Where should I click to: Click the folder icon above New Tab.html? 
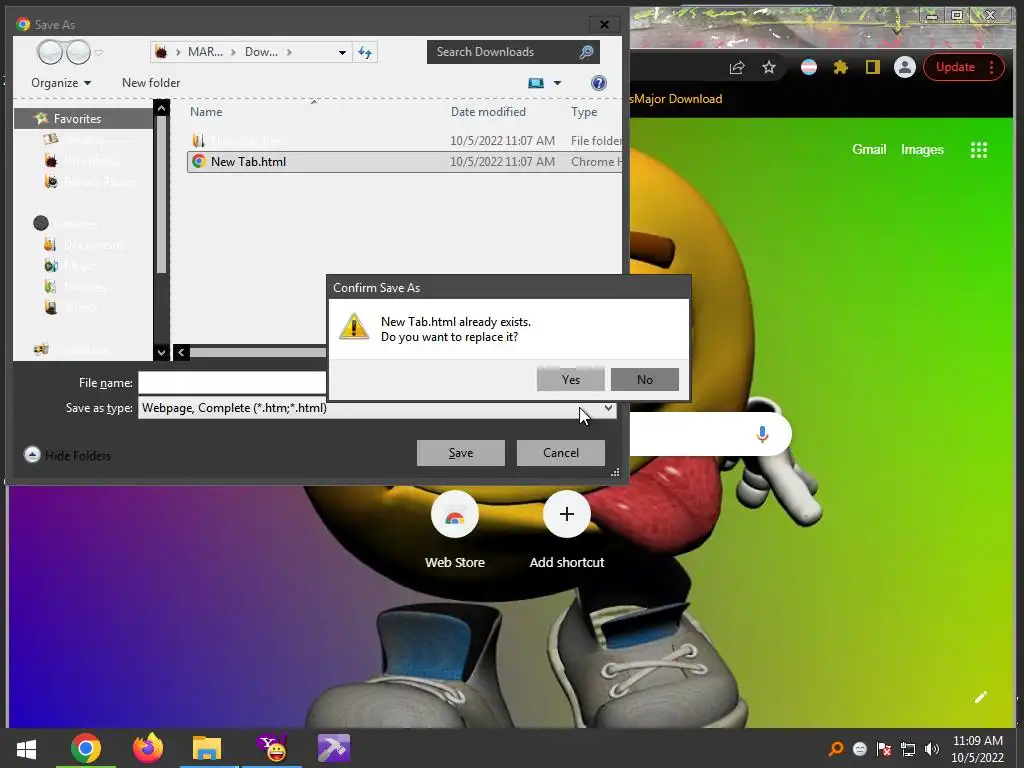pos(199,140)
